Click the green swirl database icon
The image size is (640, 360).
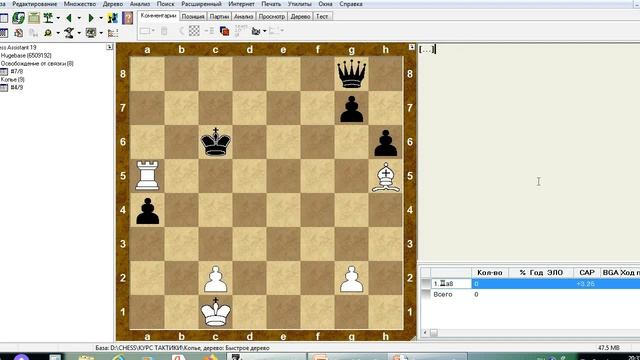click(x=18, y=18)
